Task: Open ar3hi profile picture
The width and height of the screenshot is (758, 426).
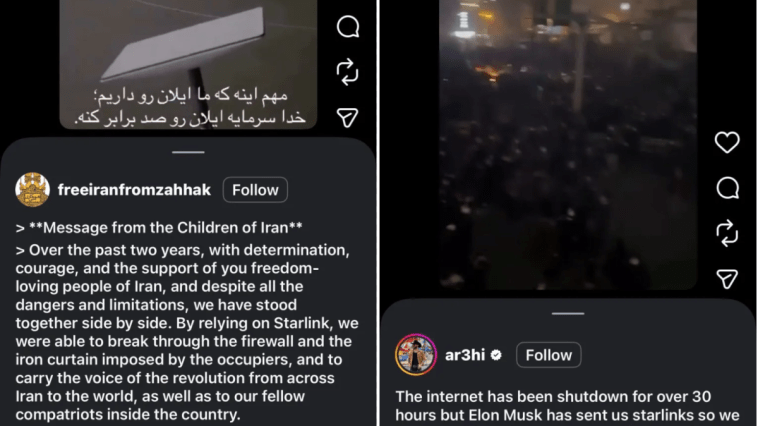Action: click(x=416, y=354)
